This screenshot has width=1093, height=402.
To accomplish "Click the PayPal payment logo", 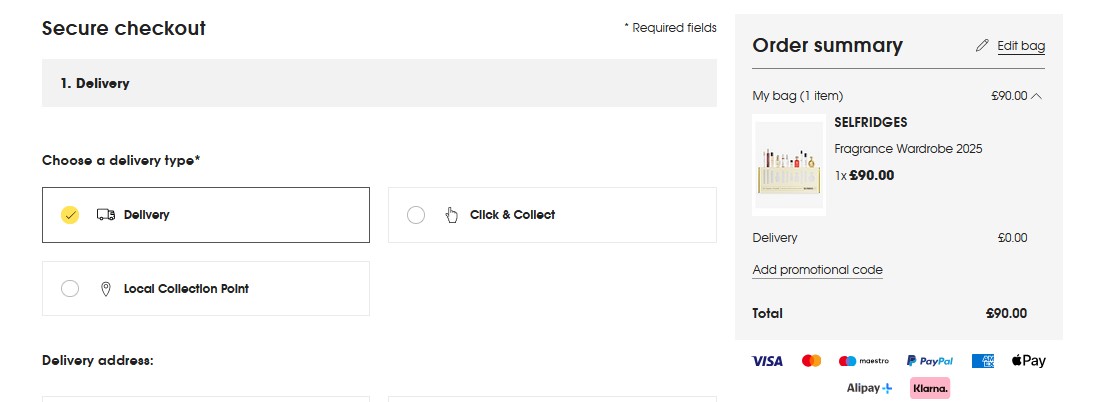I will pyautogui.click(x=929, y=361).
